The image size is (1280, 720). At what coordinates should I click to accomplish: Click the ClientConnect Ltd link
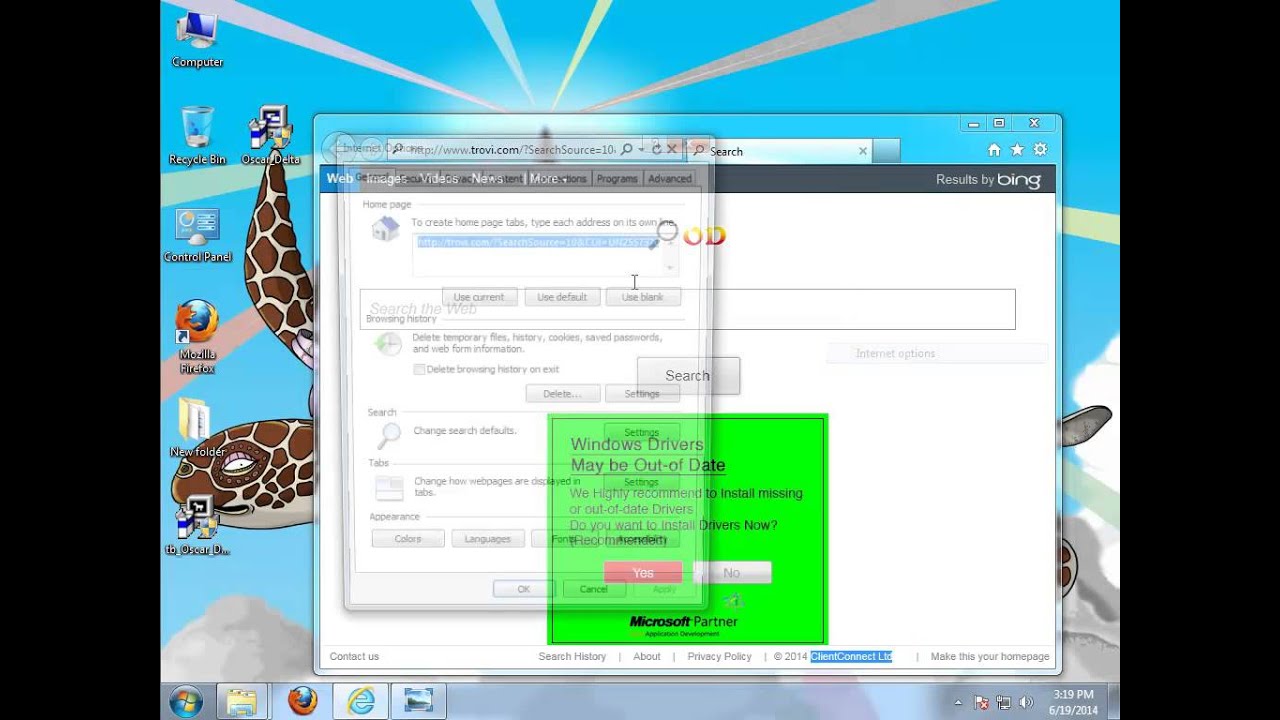click(851, 657)
